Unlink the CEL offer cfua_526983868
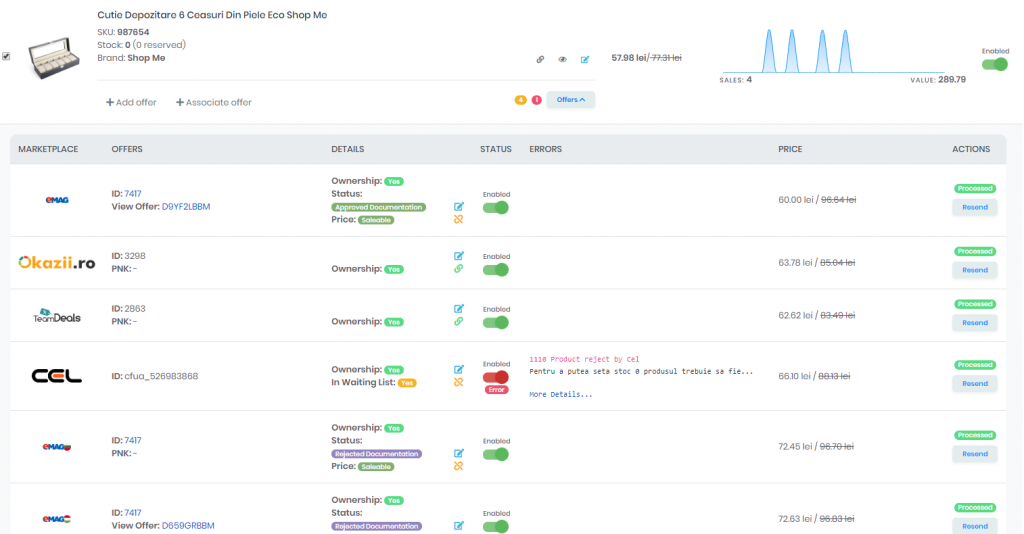This screenshot has width=1024, height=534. pyautogui.click(x=458, y=382)
